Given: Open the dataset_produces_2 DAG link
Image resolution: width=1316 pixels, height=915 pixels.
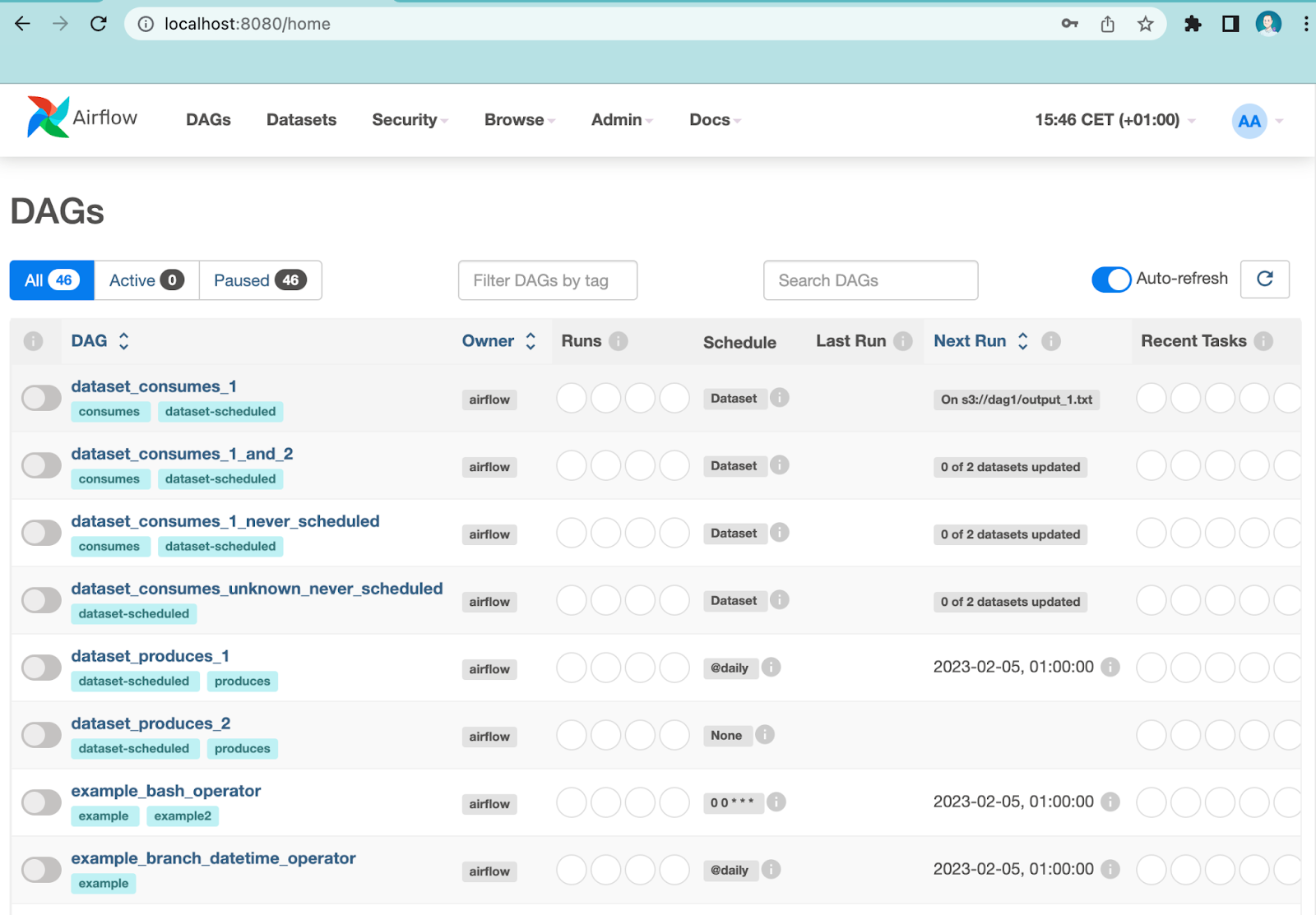Looking at the screenshot, I should click(151, 723).
